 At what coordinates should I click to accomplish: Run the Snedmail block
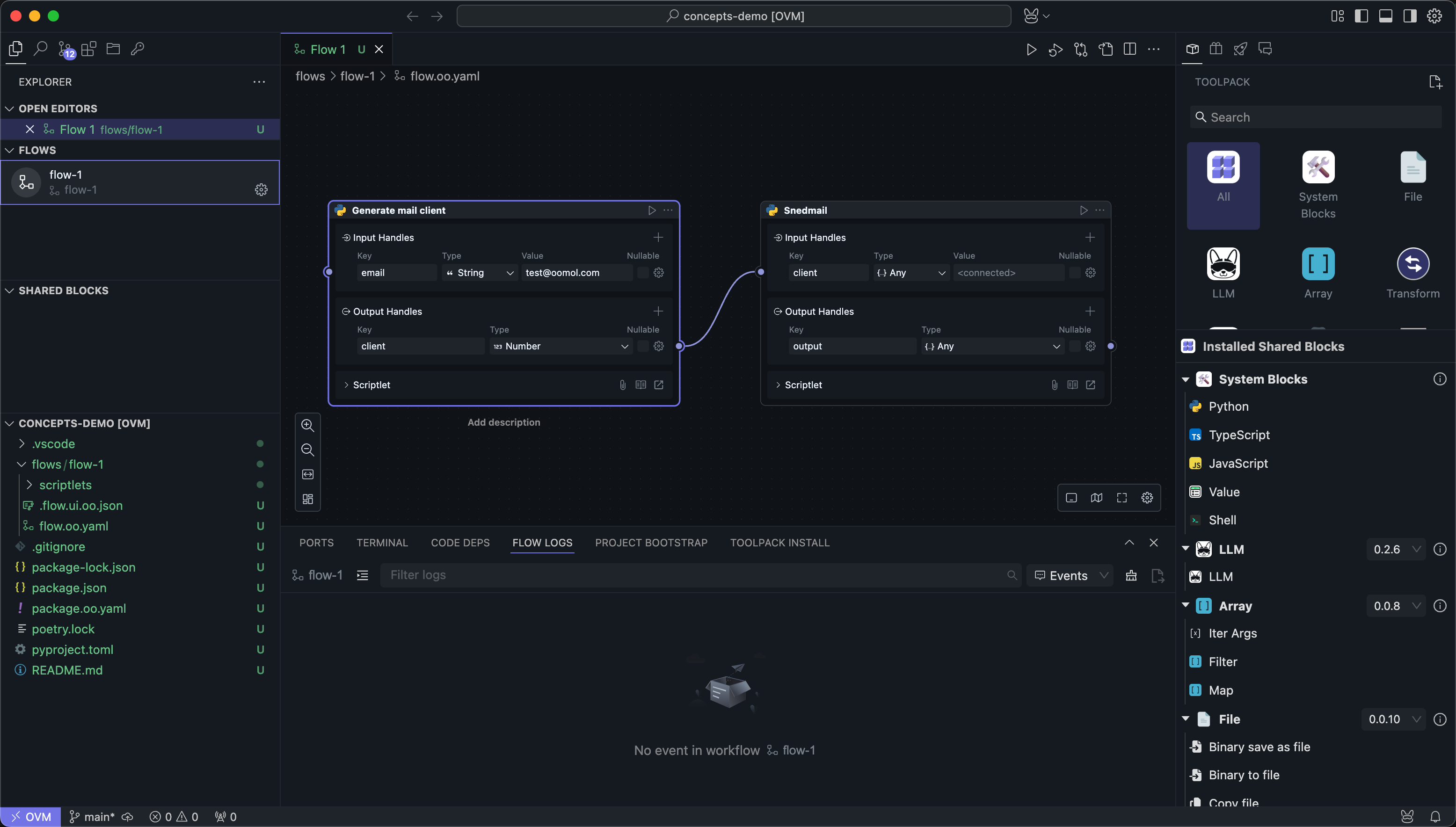[1083, 210]
